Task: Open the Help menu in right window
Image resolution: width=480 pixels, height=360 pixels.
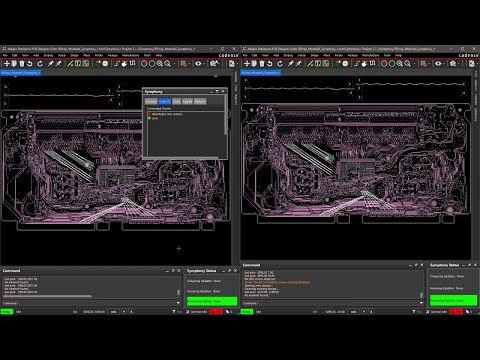Action: tap(398, 55)
